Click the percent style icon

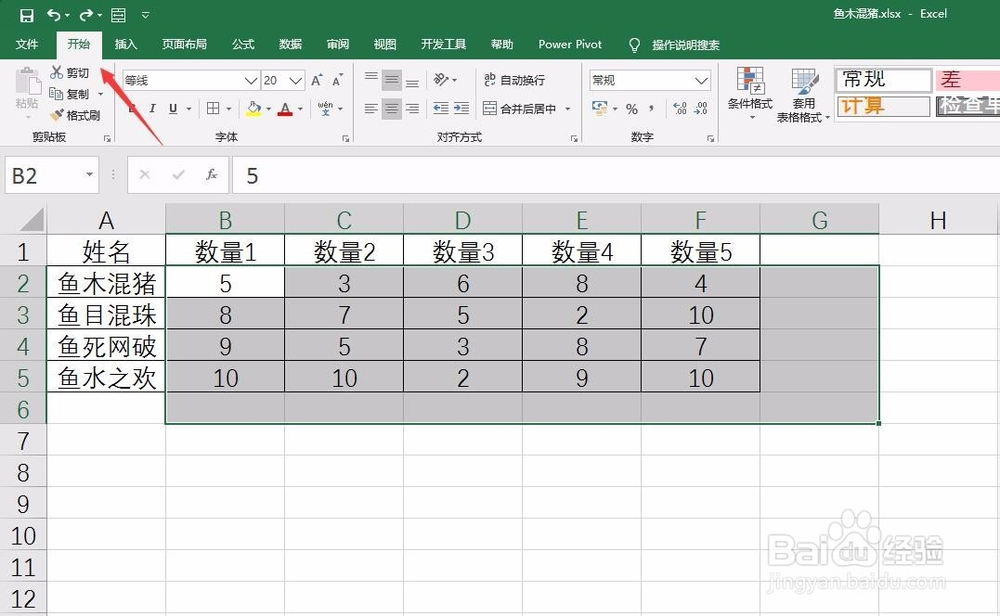tap(631, 109)
